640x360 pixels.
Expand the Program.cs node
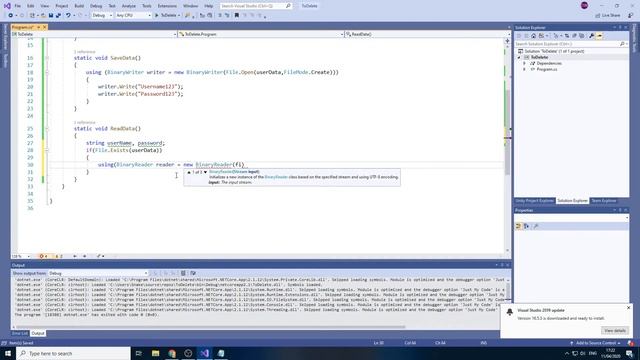tap(524, 69)
